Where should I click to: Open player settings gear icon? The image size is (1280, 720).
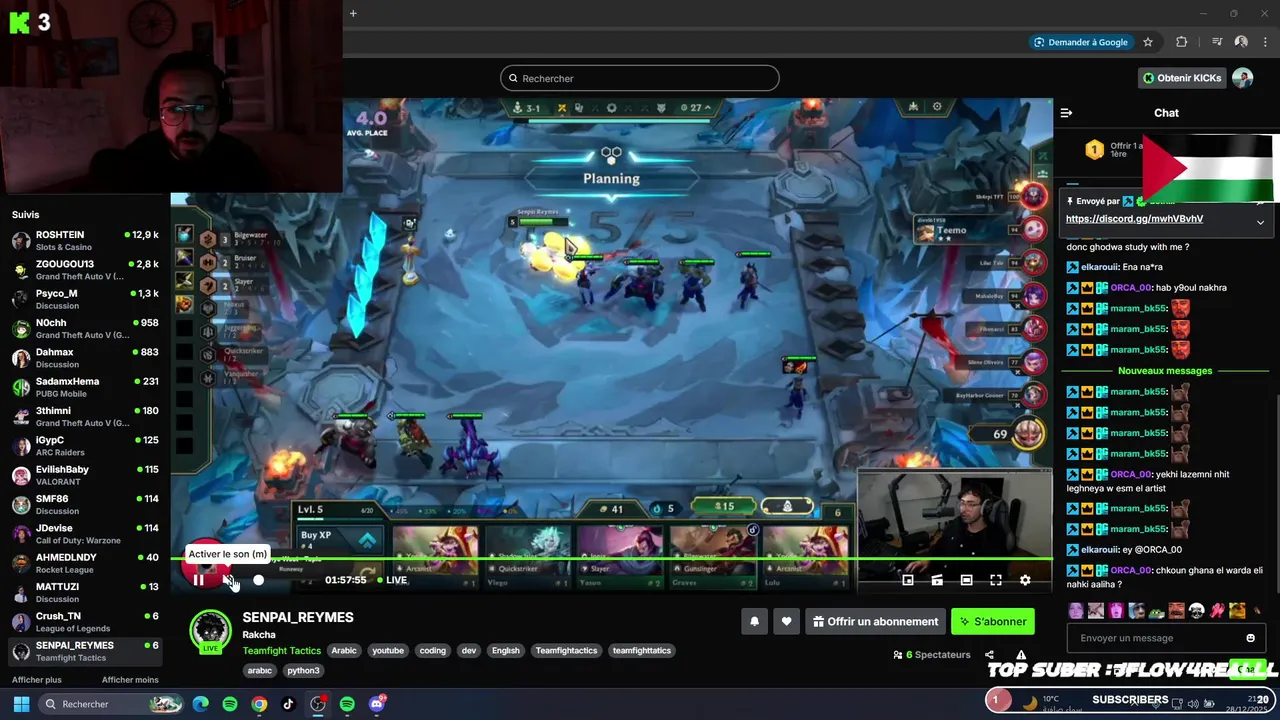coord(1025,580)
